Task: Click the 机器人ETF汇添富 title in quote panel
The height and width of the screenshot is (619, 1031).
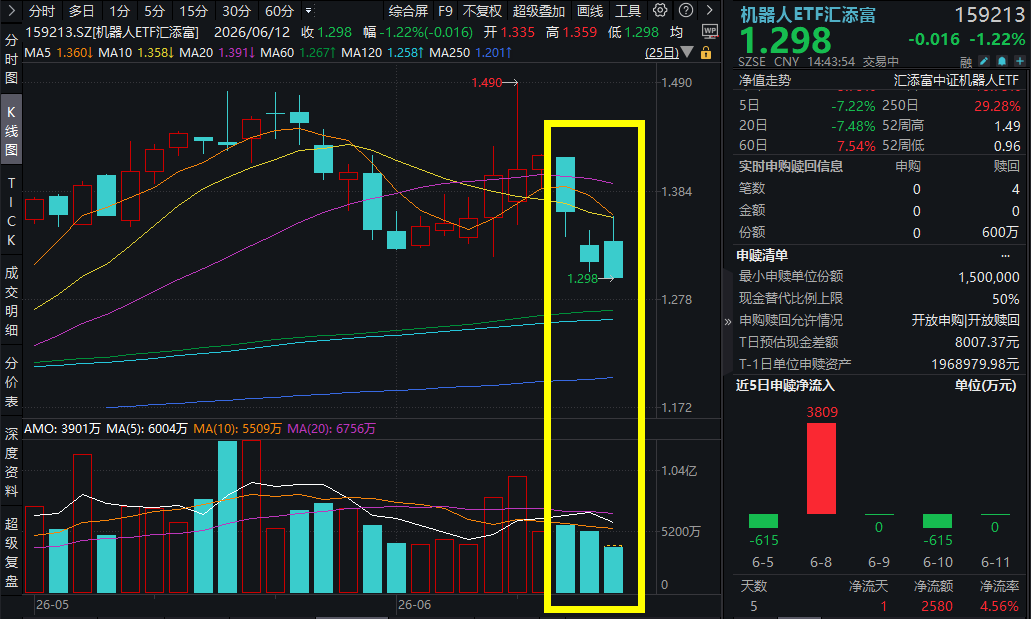Action: (x=807, y=15)
